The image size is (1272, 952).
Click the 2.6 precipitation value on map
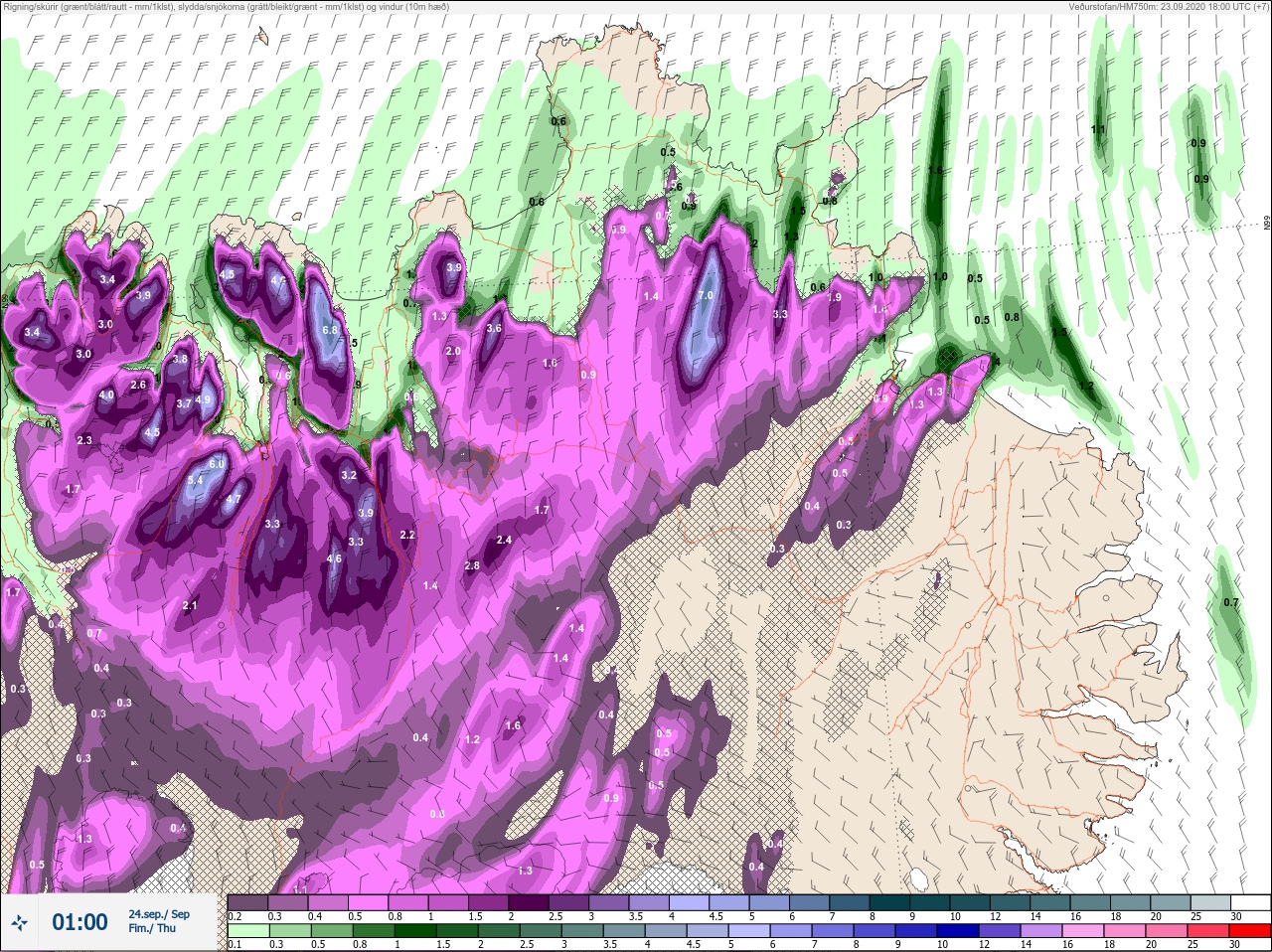(138, 386)
